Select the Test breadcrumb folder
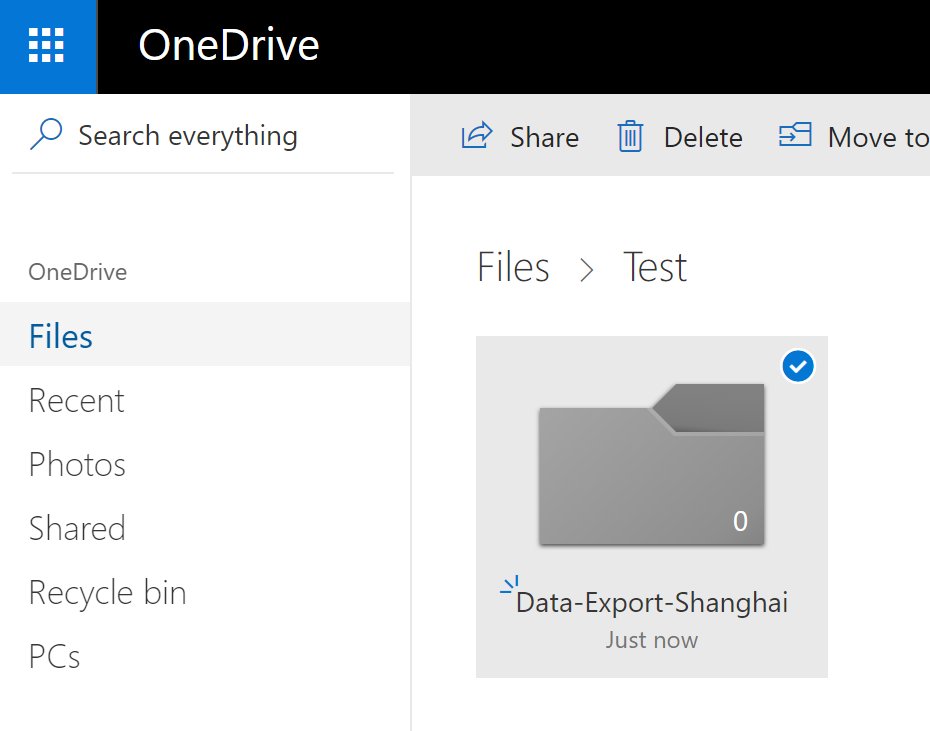 (655, 268)
